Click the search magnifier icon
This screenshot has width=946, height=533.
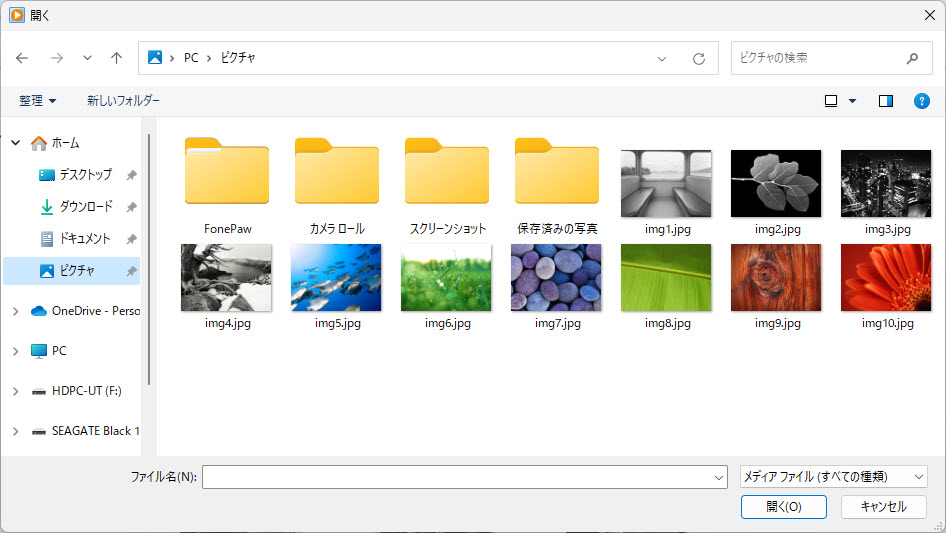point(912,58)
